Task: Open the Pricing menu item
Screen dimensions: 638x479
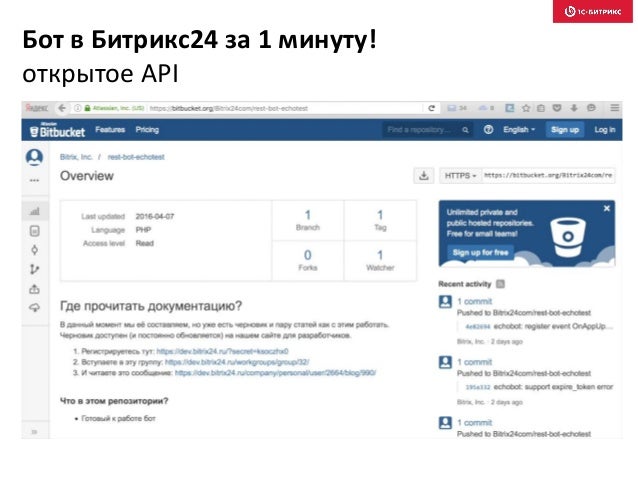Action: coord(147,130)
